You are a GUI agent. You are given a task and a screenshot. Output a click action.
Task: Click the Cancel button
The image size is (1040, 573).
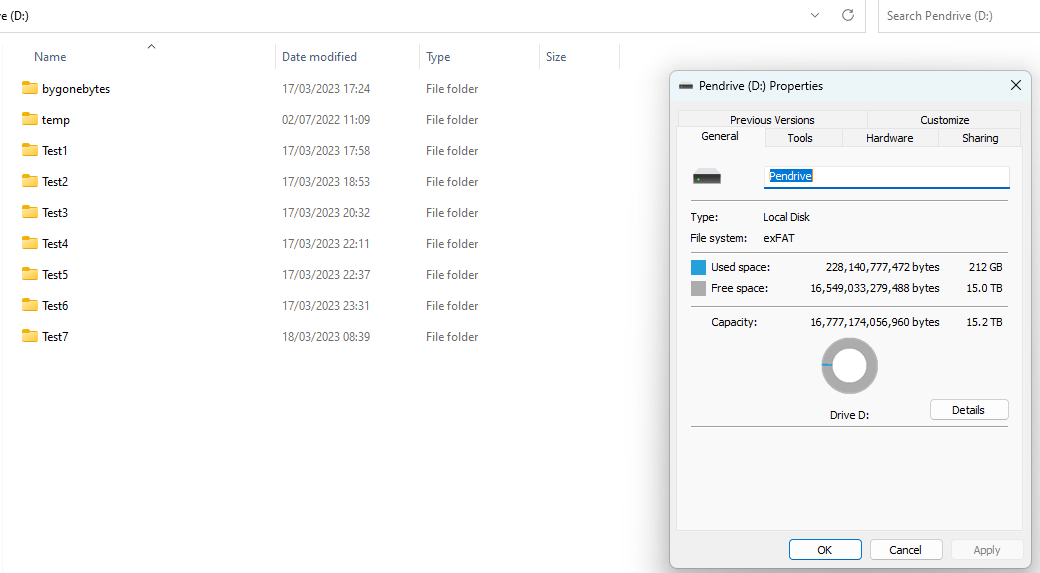(905, 550)
